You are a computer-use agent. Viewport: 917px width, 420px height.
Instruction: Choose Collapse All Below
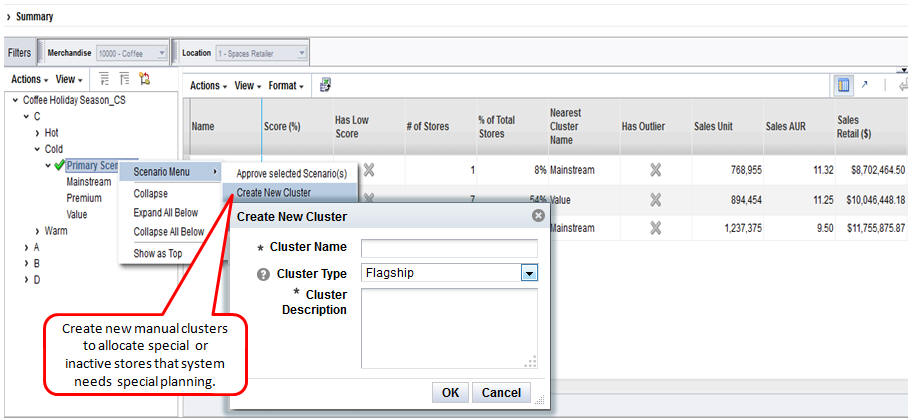coord(168,232)
